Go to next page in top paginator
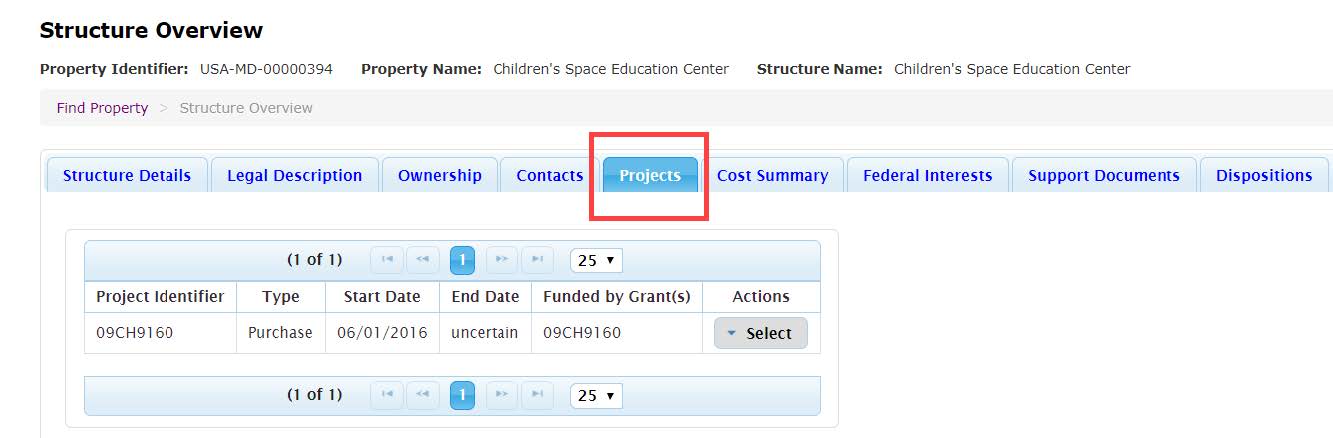This screenshot has width=1333, height=438. pos(502,260)
